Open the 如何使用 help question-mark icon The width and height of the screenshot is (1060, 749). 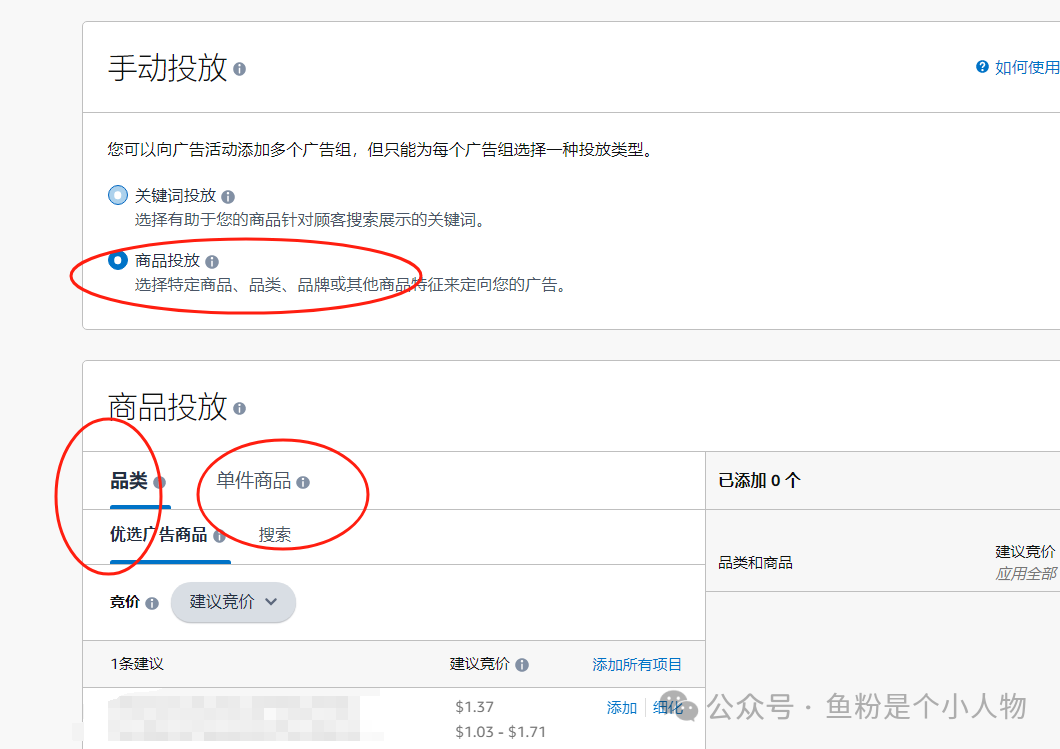(982, 66)
